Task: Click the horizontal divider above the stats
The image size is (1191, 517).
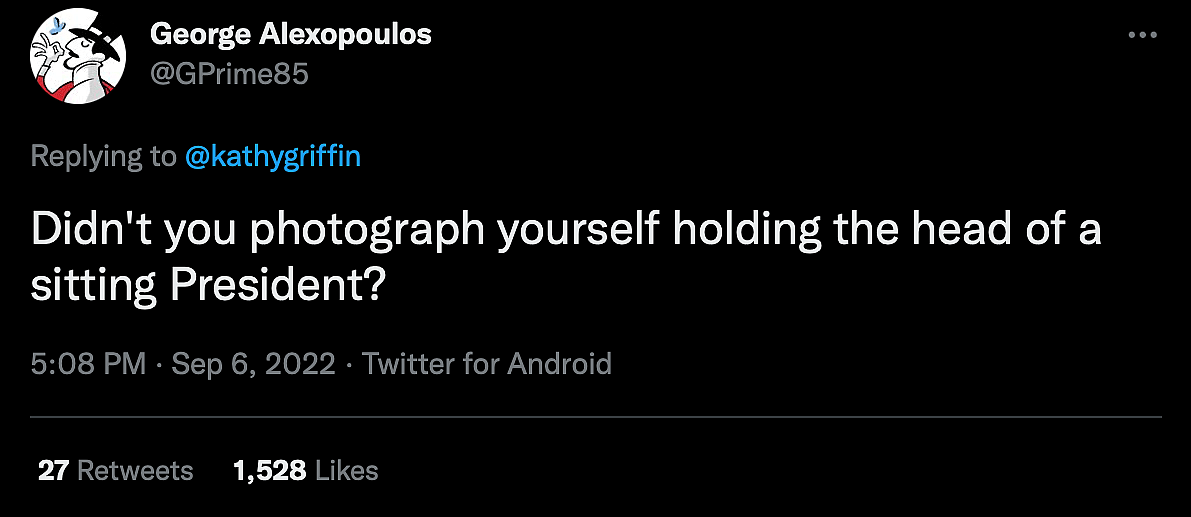Action: point(595,416)
